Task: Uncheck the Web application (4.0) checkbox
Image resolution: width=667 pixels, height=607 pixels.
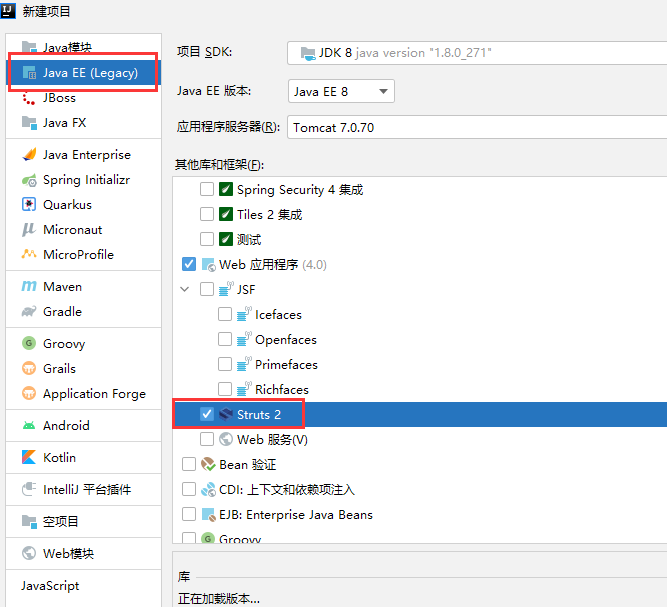Action: (x=189, y=264)
